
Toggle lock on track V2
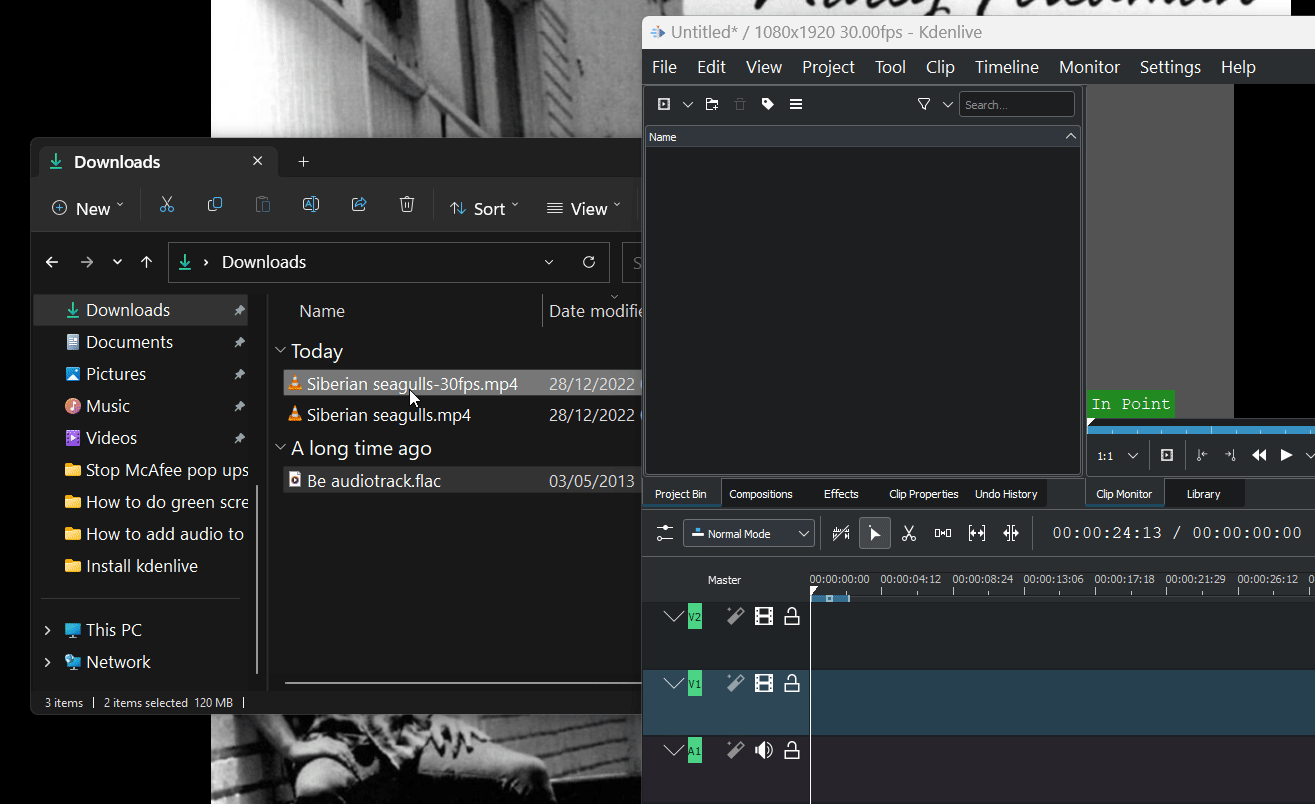792,617
